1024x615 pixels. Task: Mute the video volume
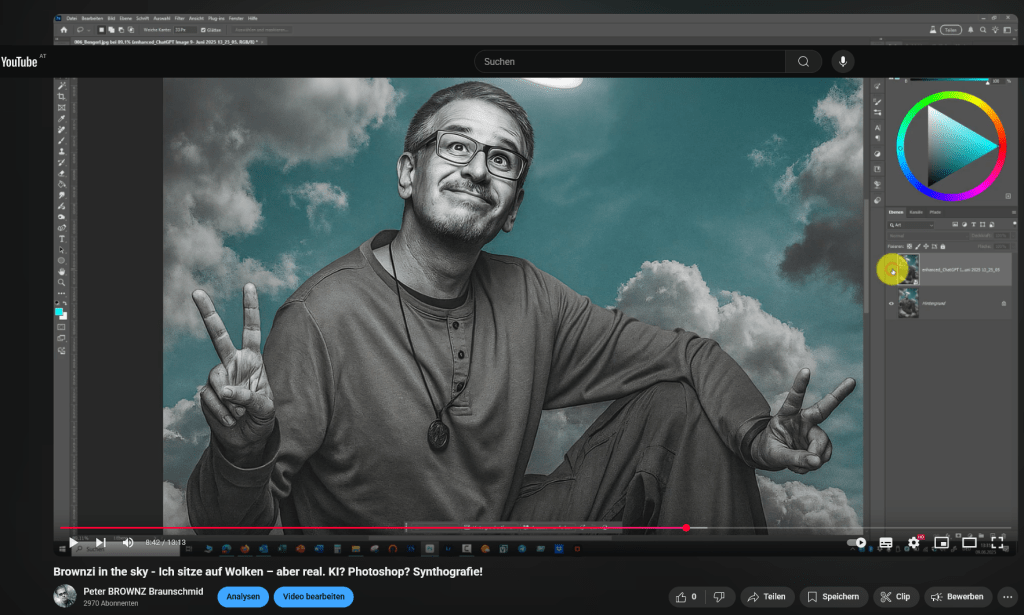(x=128, y=542)
